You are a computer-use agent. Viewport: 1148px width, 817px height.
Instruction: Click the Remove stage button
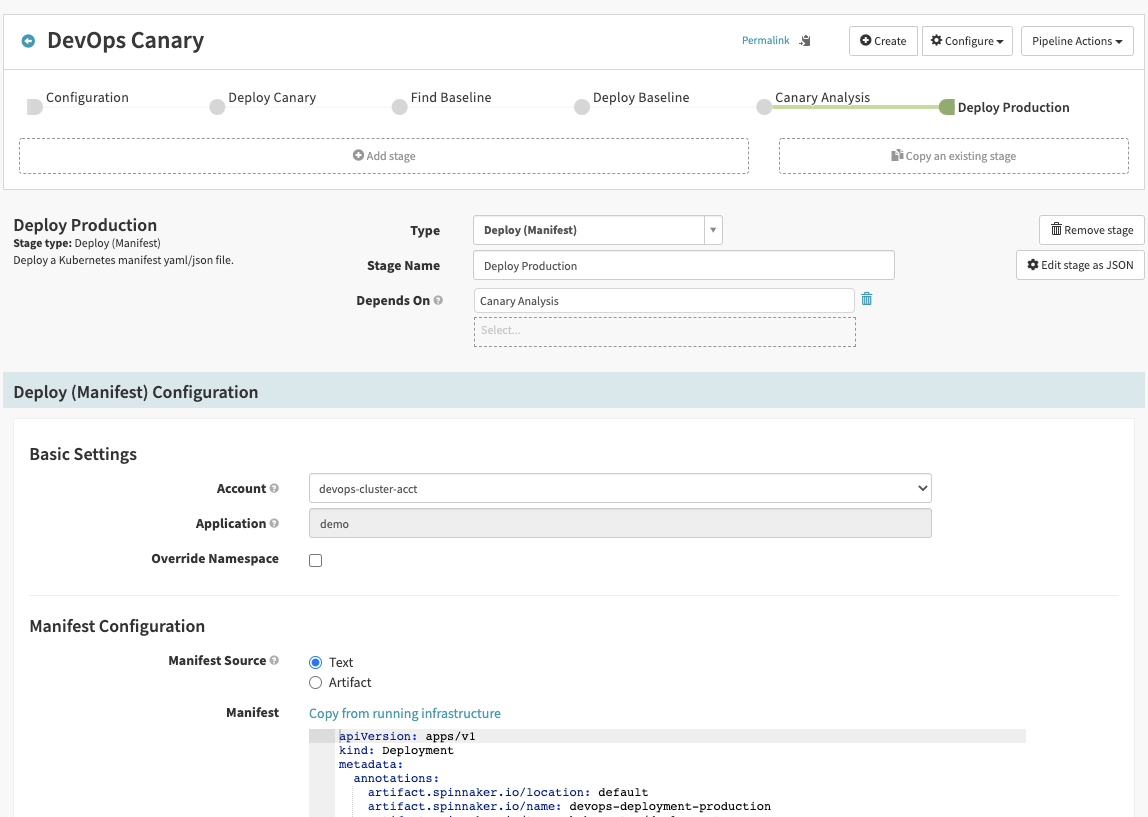click(x=1091, y=230)
